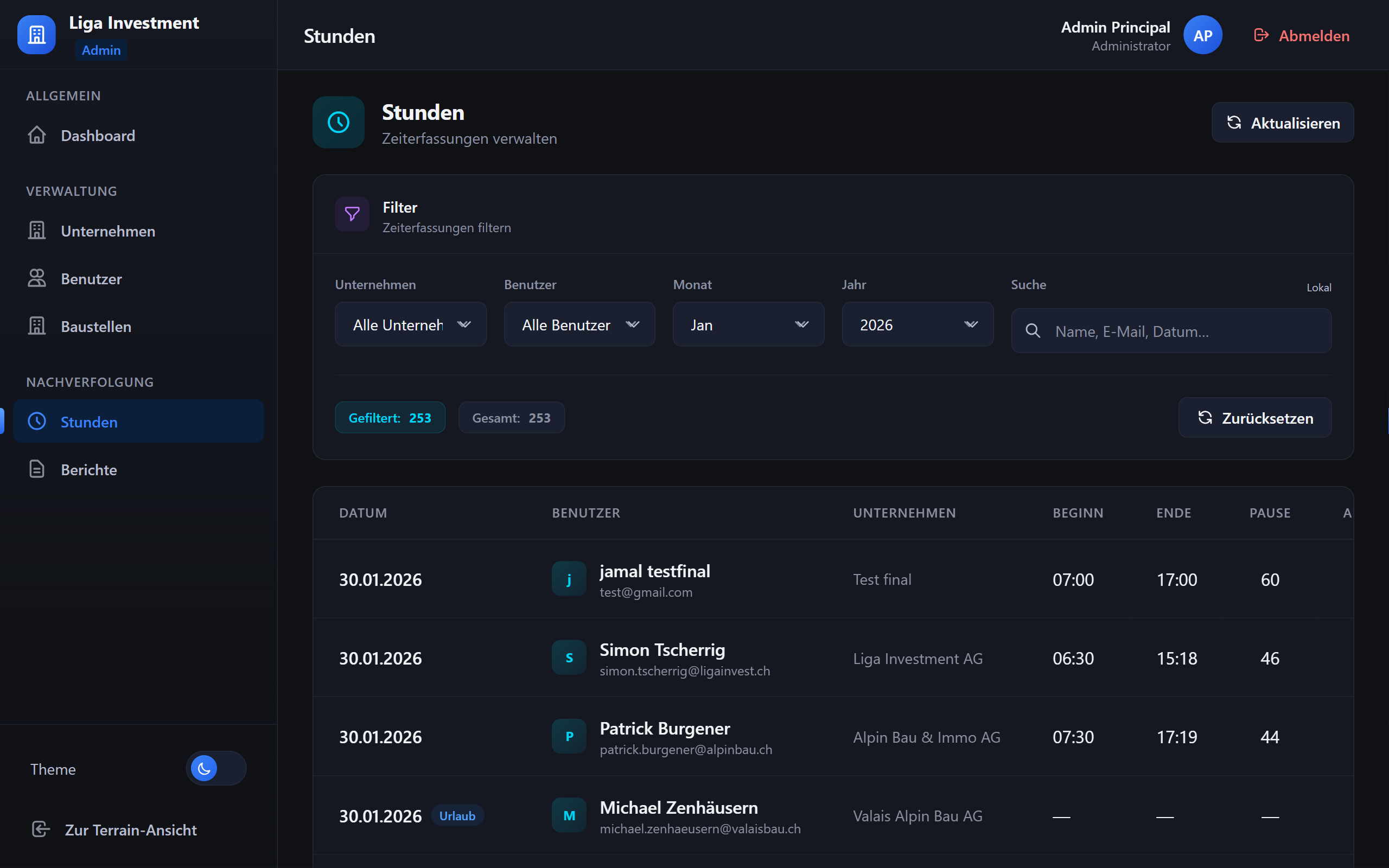Open the Alle Benutzer dropdown
Screen dimensions: 1389x868
pyautogui.click(x=579, y=325)
